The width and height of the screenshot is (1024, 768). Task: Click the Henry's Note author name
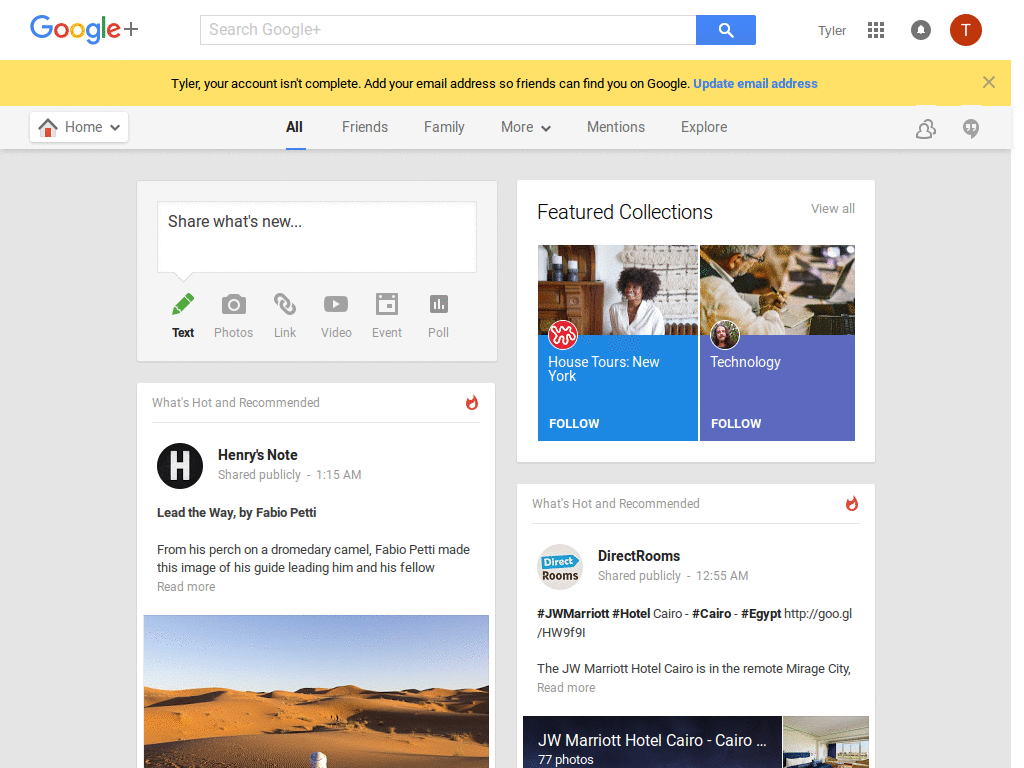pos(257,455)
